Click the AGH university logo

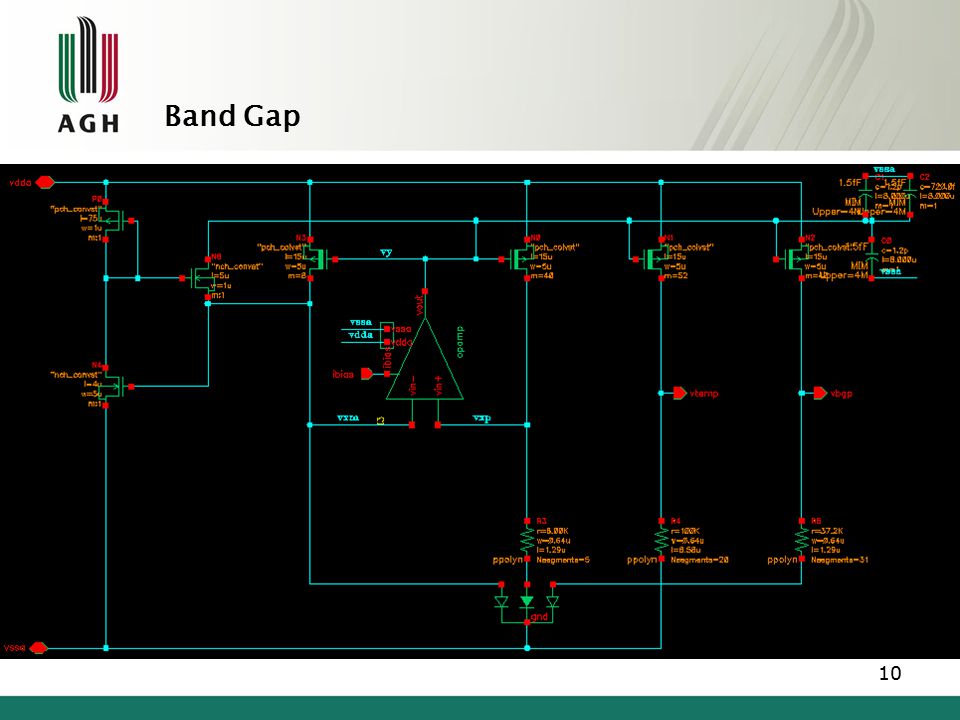88,74
